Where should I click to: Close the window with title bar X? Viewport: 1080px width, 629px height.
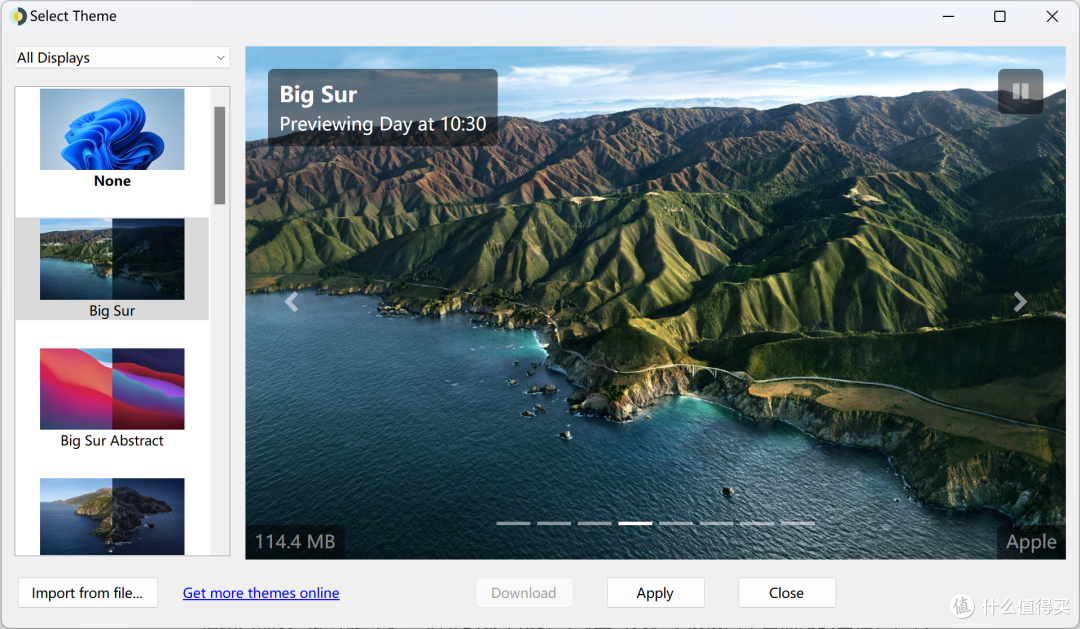pos(1052,16)
